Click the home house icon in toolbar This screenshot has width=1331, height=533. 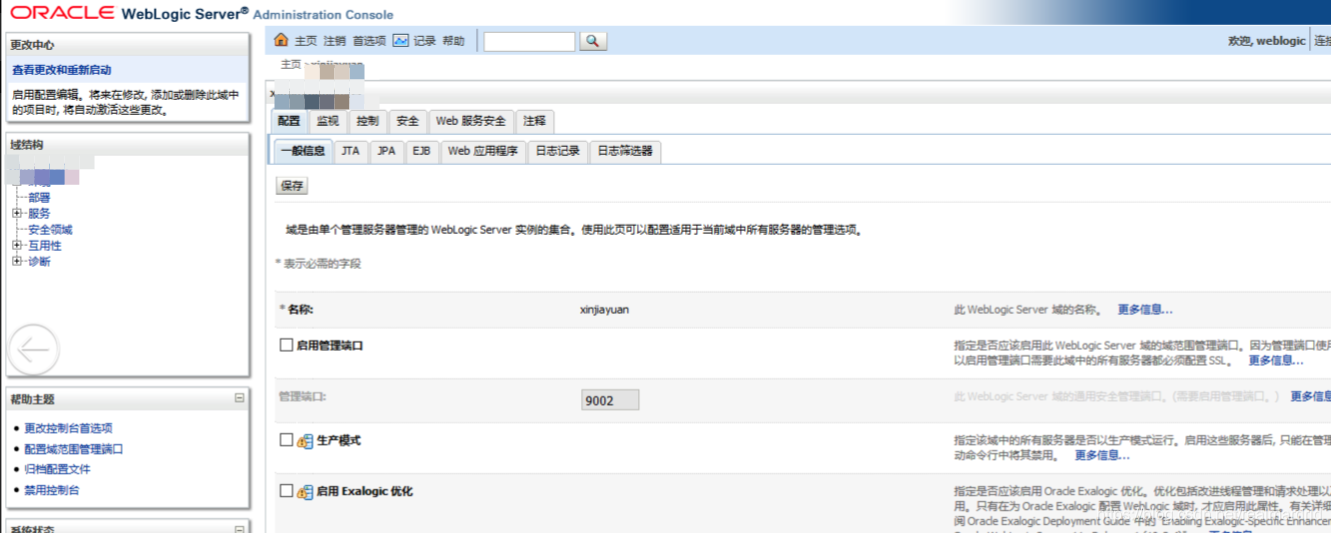tap(281, 40)
